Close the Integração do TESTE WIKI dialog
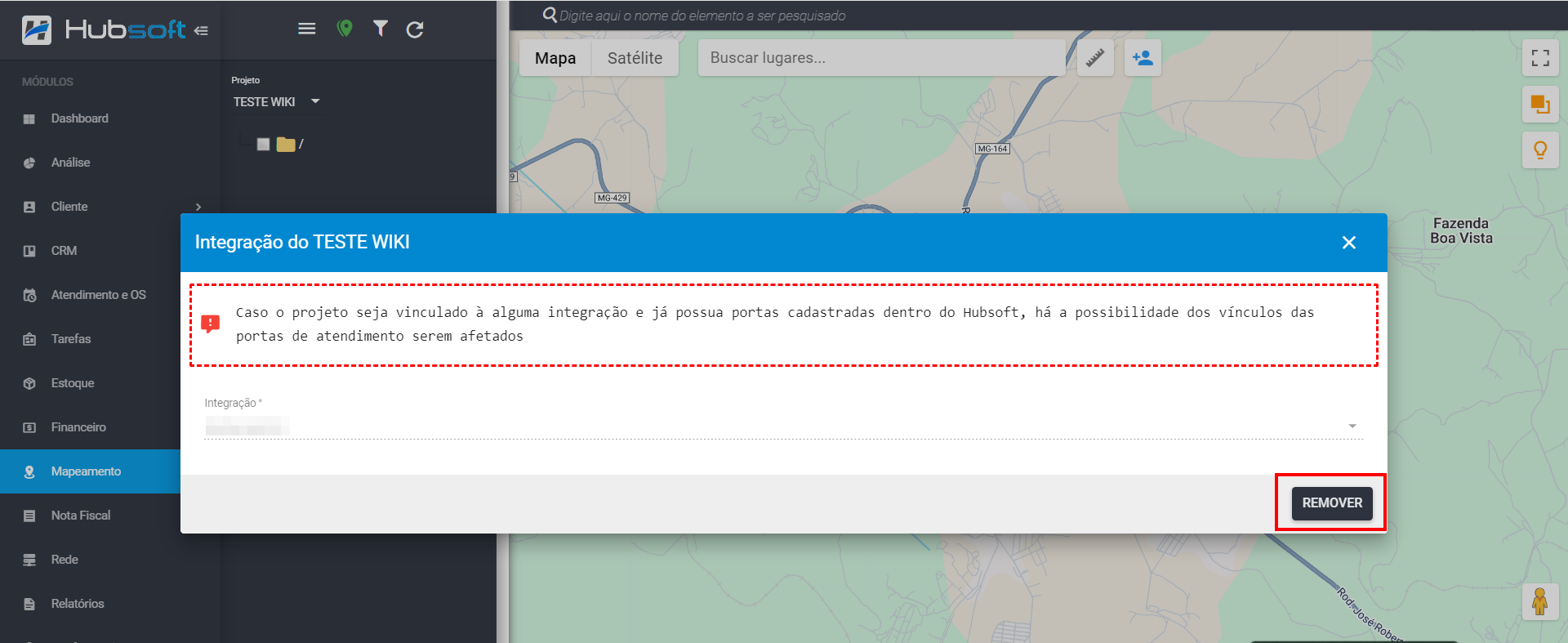 pyautogui.click(x=1349, y=243)
